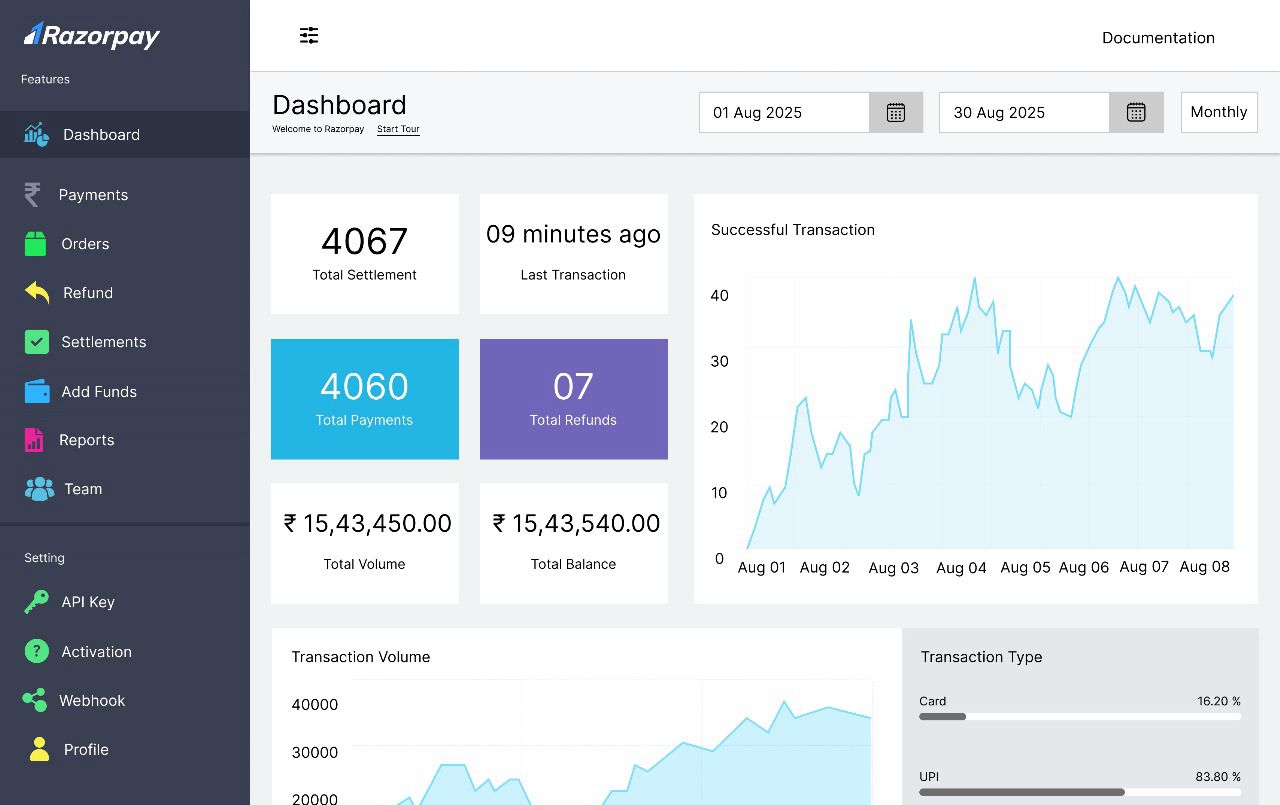Click the yellow Refund arrow icon
Screen dimensions: 1280x805
[x=37, y=292]
